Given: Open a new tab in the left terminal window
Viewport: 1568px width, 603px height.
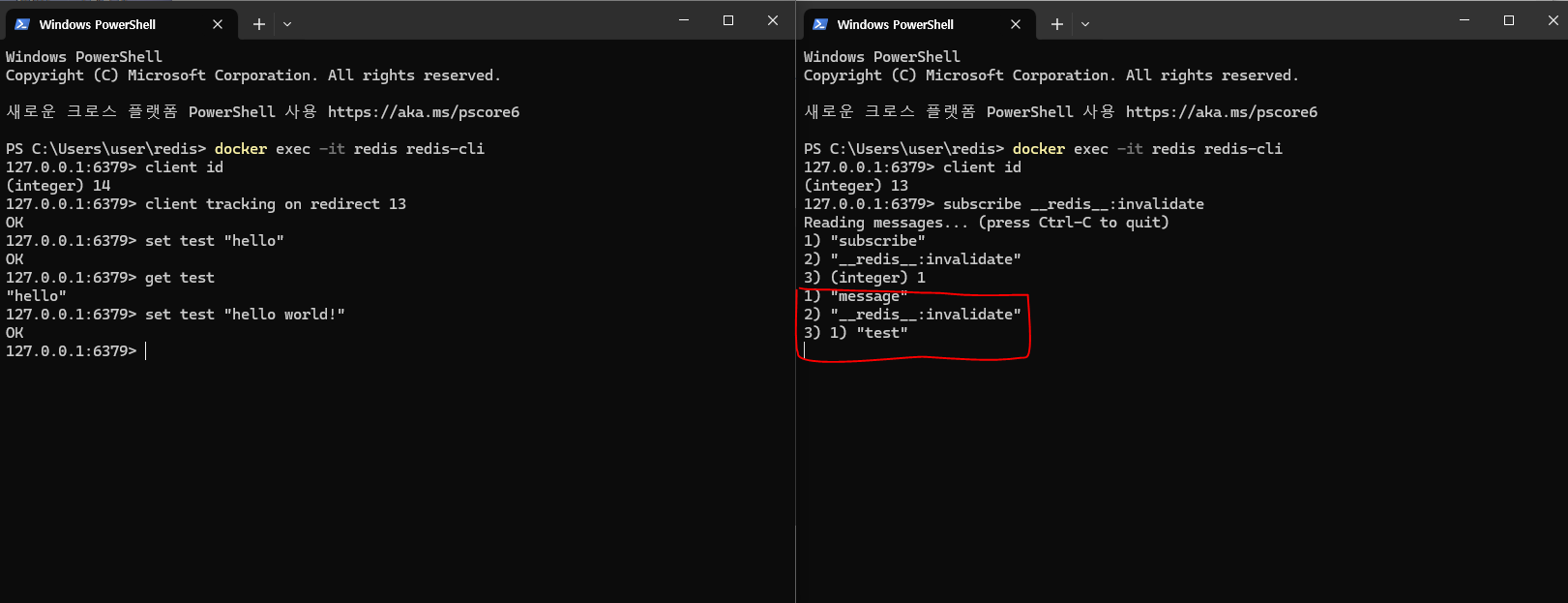Looking at the screenshot, I should (259, 24).
